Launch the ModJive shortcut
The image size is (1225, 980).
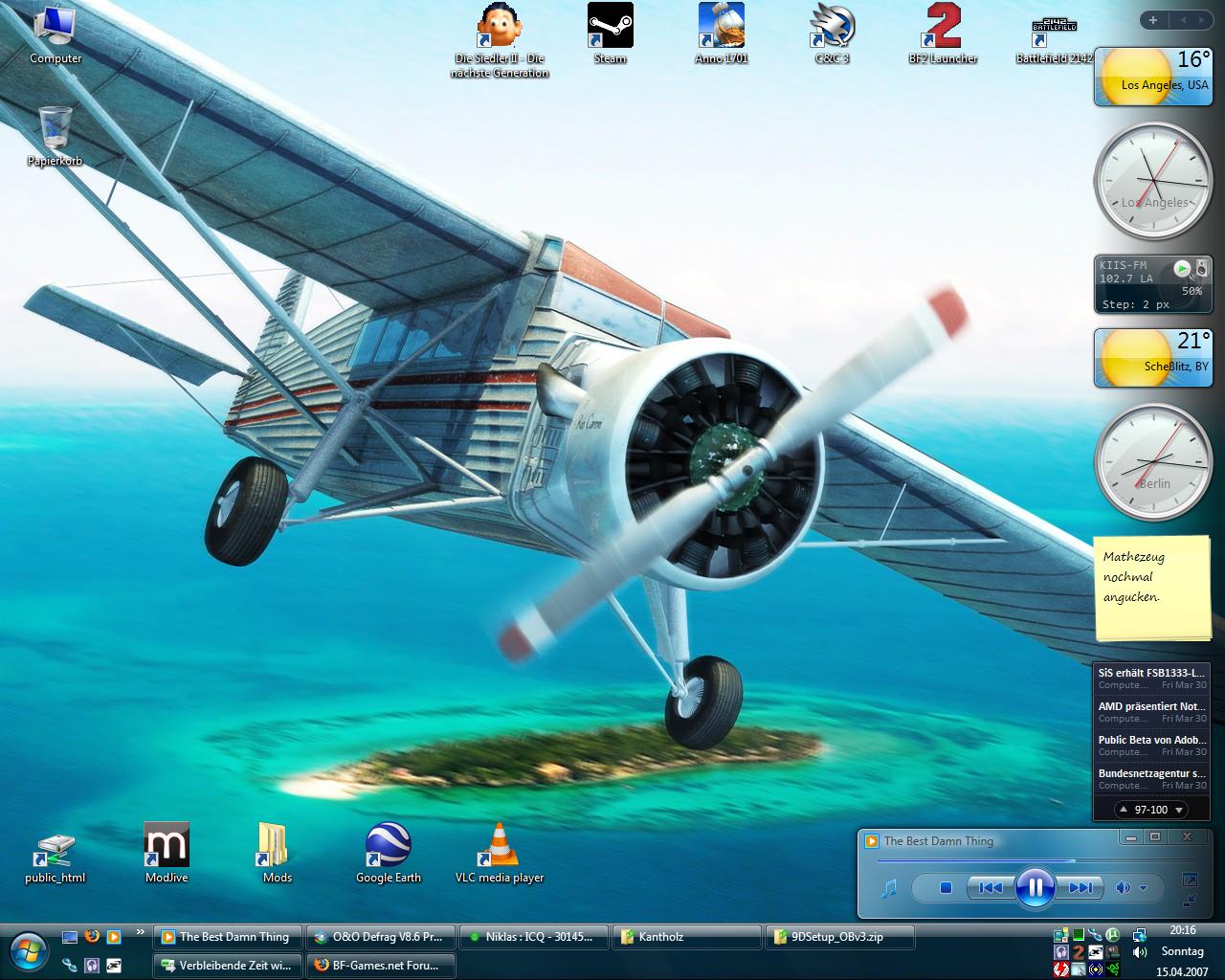coord(167,853)
